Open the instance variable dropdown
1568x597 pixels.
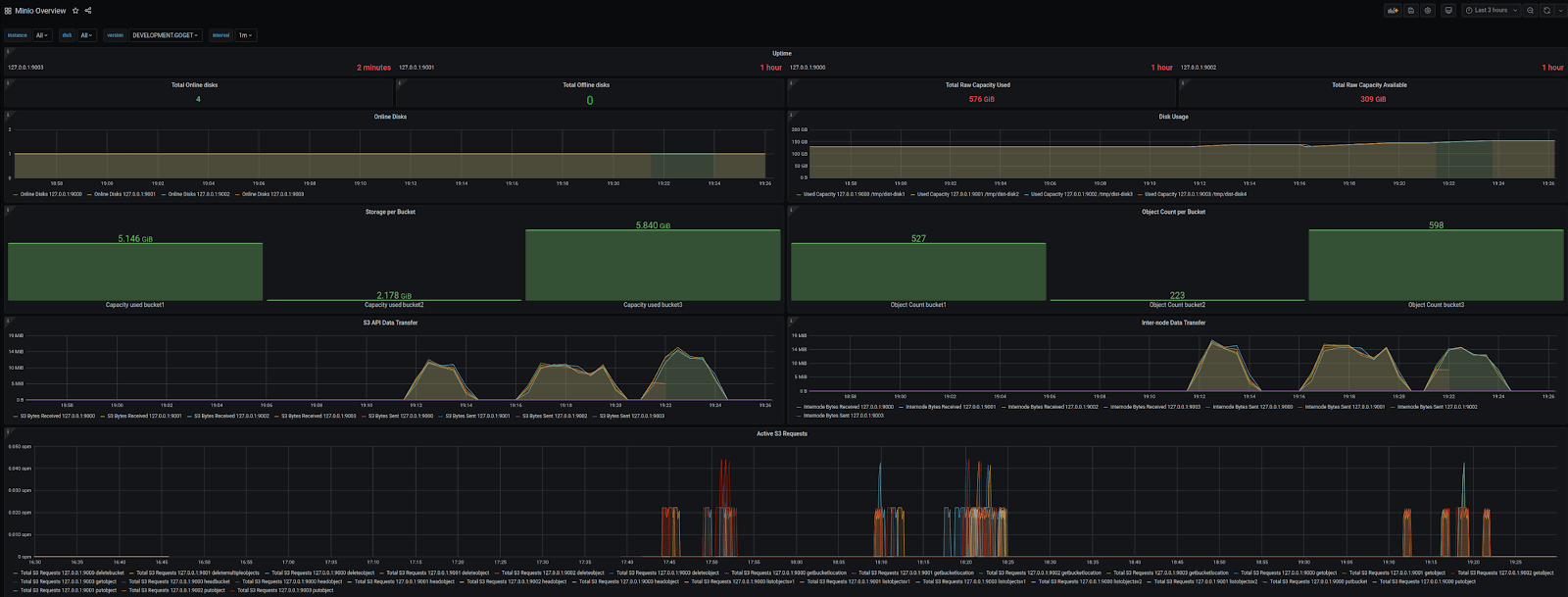42,35
